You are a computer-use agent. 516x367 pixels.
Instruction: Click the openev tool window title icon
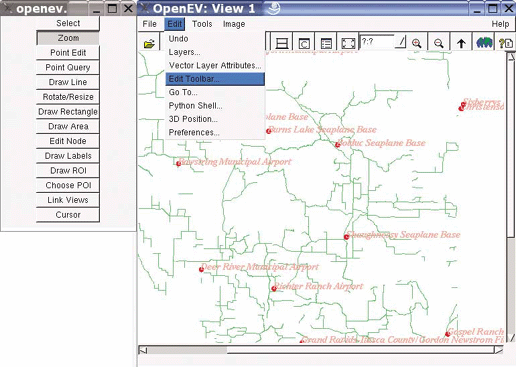pos(8,8)
